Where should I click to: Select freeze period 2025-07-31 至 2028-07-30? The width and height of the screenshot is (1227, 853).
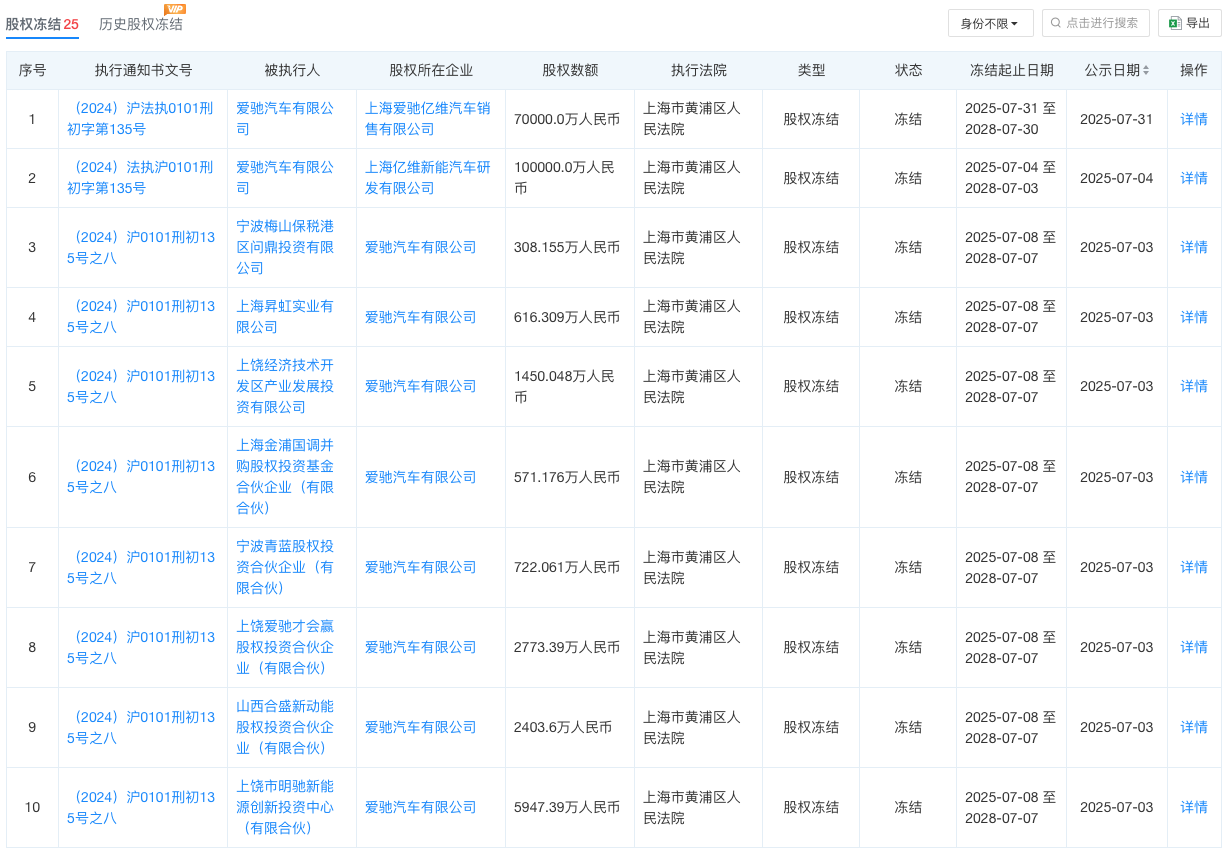(x=1010, y=119)
